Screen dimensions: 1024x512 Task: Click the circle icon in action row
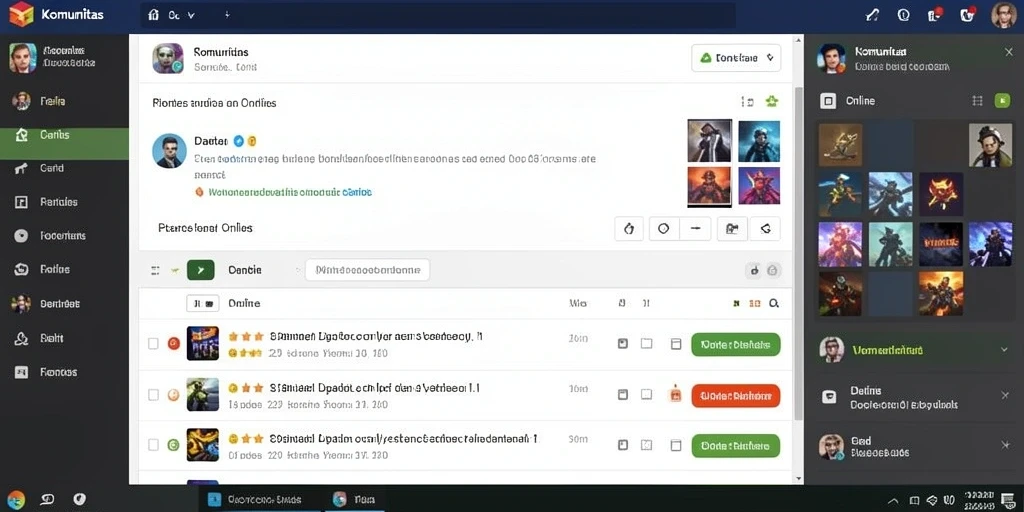coord(664,229)
